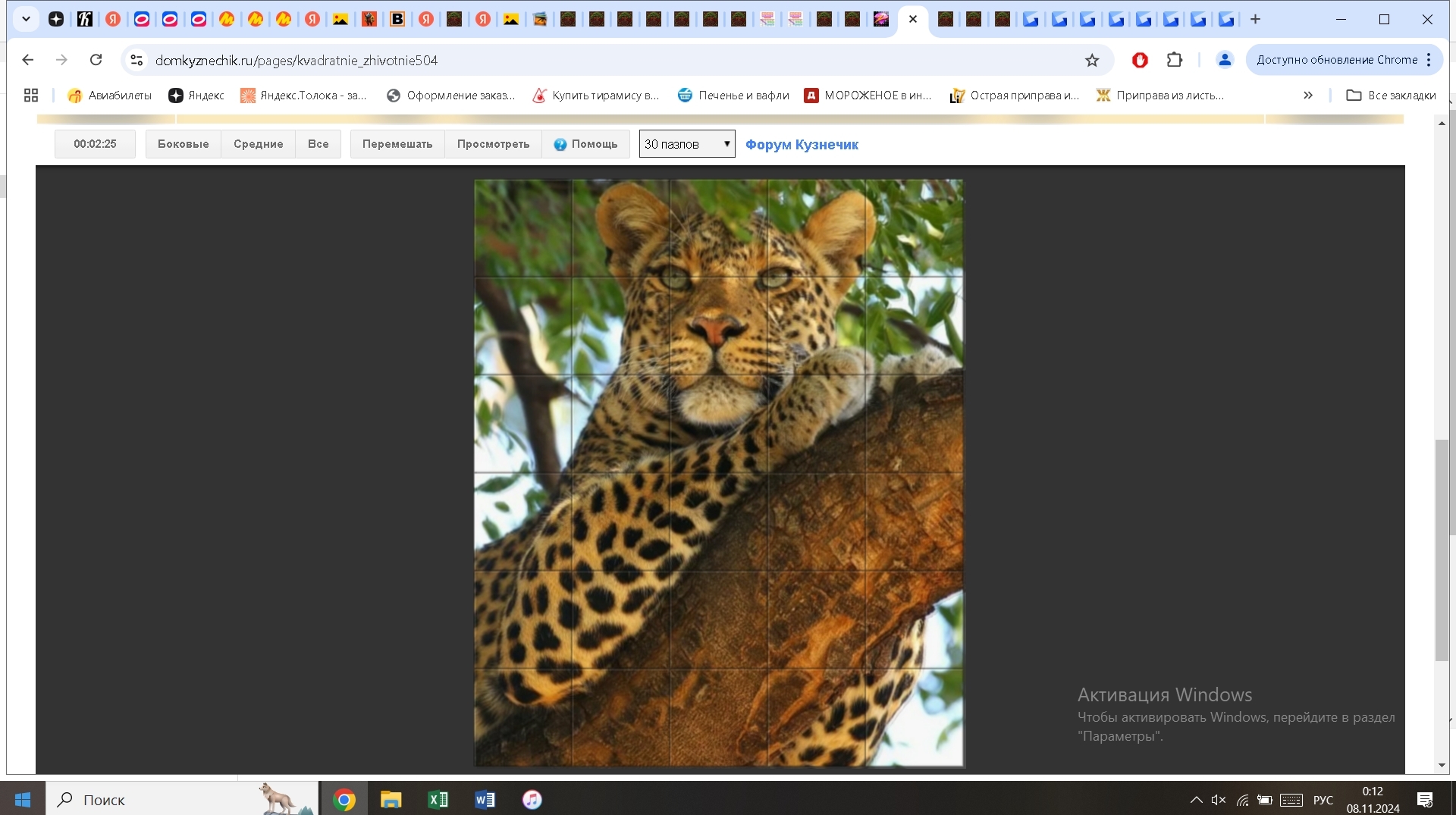This screenshot has height=815, width=1456.
Task: Click the 00:02:25 puzzle timer
Action: pyautogui.click(x=95, y=144)
